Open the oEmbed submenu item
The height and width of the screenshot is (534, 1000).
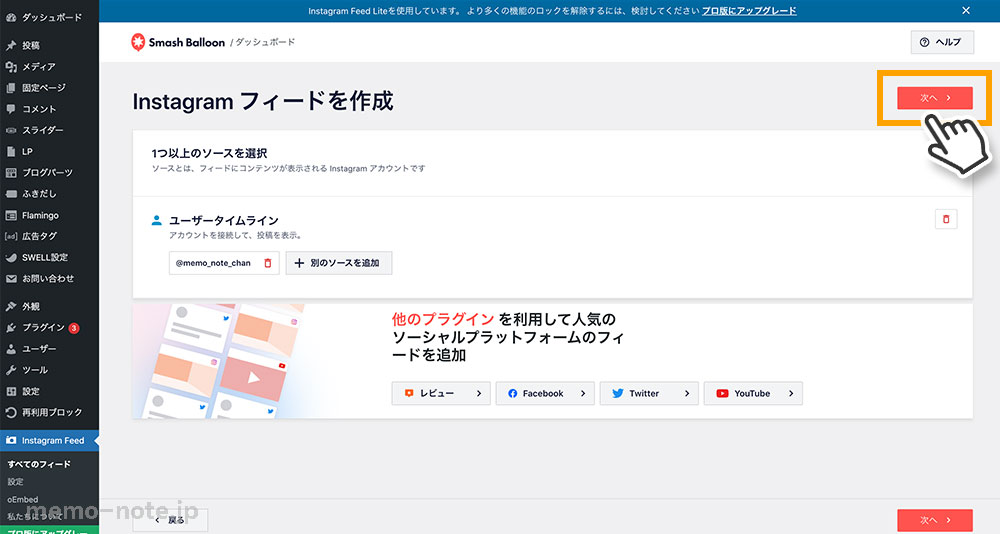click(x=22, y=499)
